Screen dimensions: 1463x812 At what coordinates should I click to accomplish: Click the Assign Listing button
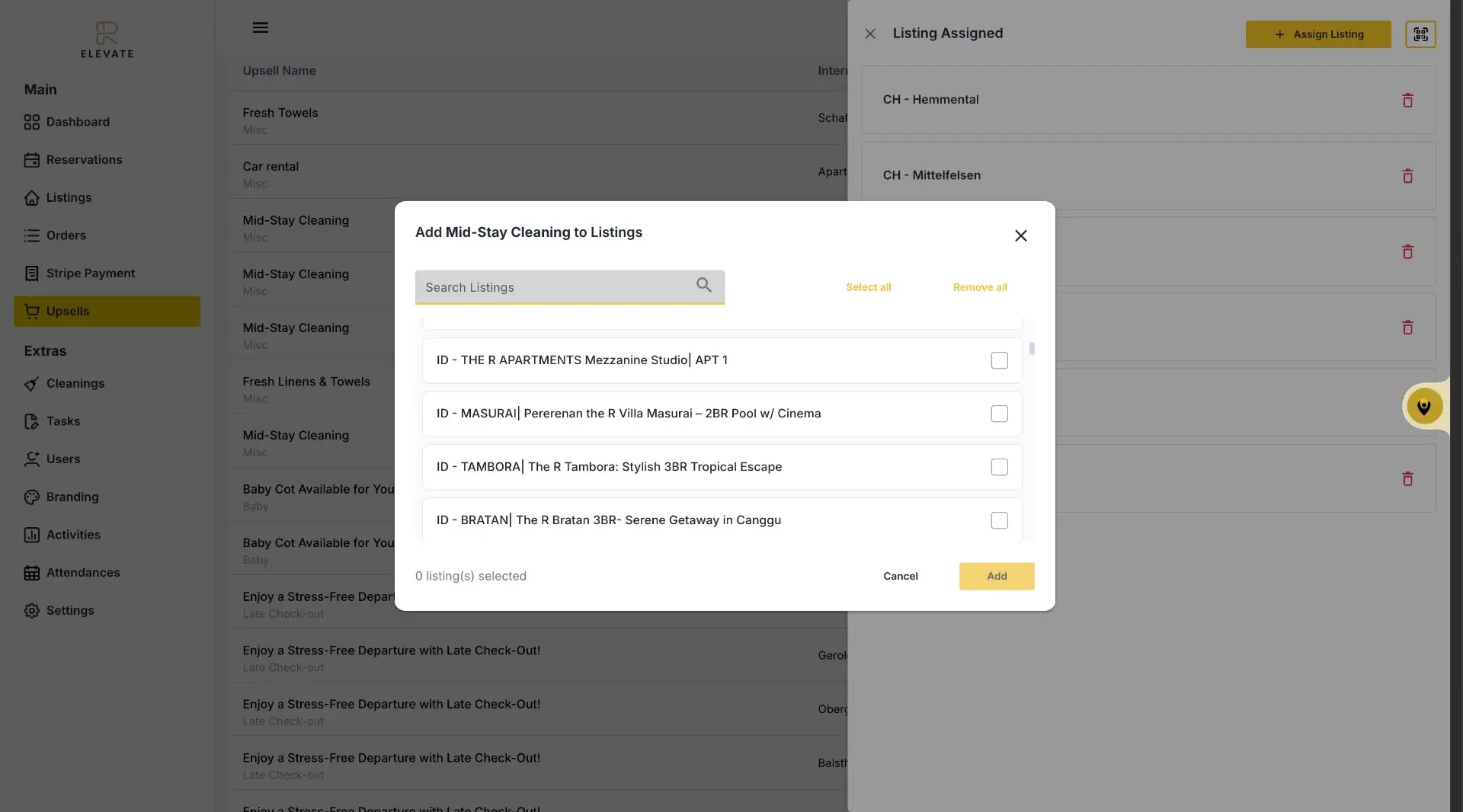click(x=1318, y=34)
